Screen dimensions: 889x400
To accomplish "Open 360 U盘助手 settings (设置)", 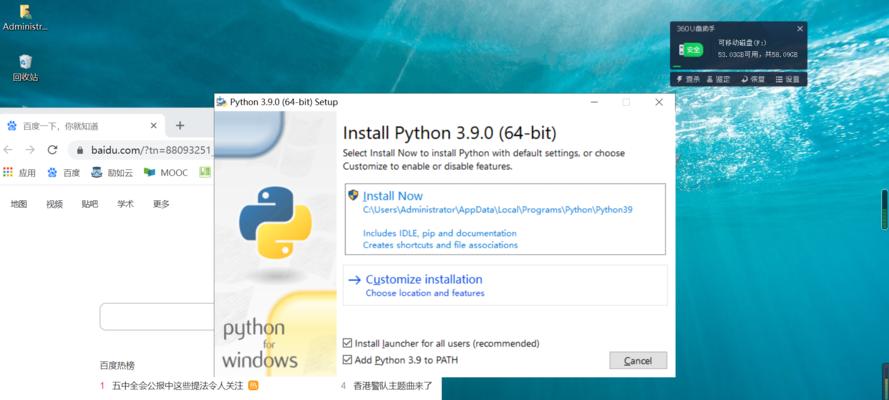I will tap(787, 79).
